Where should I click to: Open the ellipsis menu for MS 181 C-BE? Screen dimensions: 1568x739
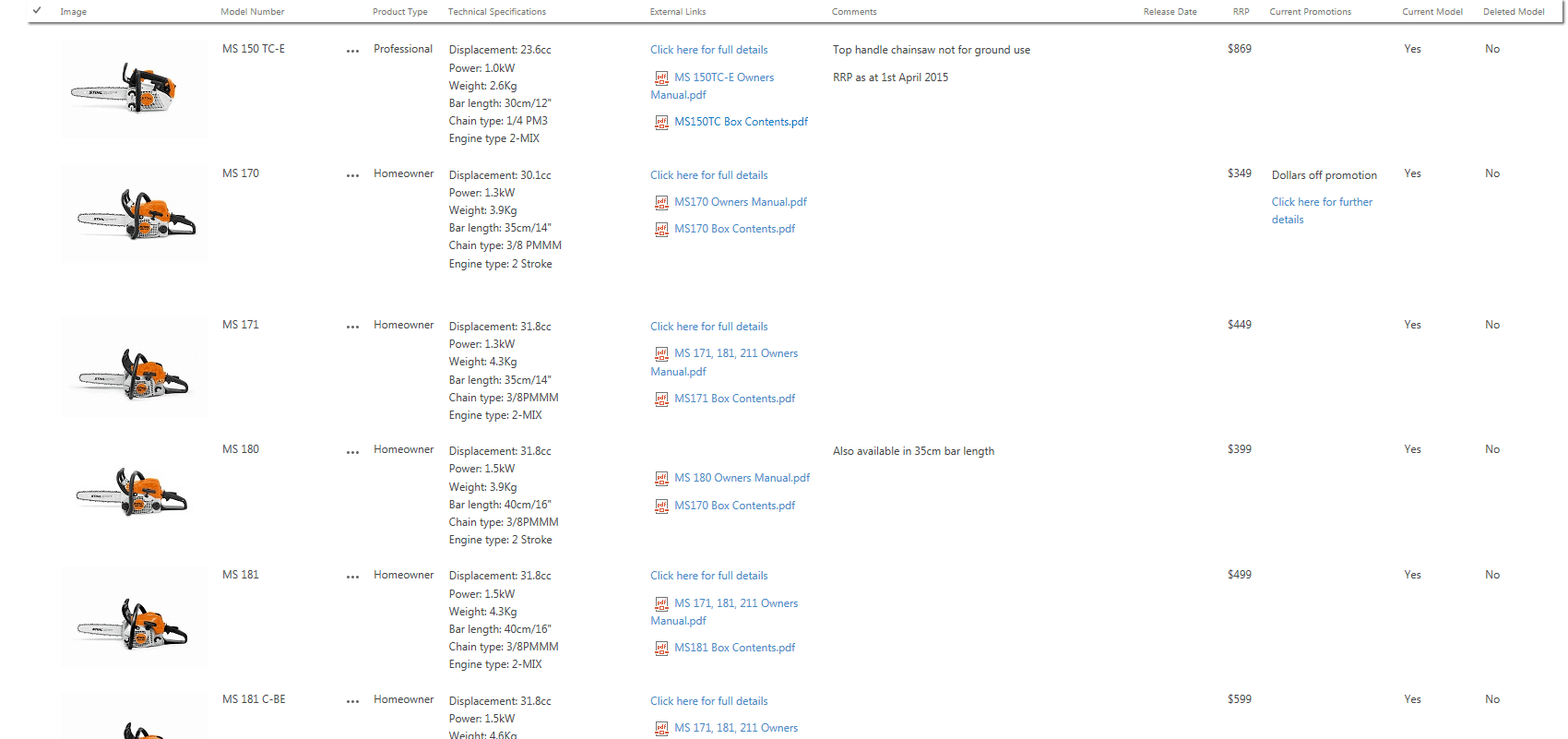pos(352,701)
